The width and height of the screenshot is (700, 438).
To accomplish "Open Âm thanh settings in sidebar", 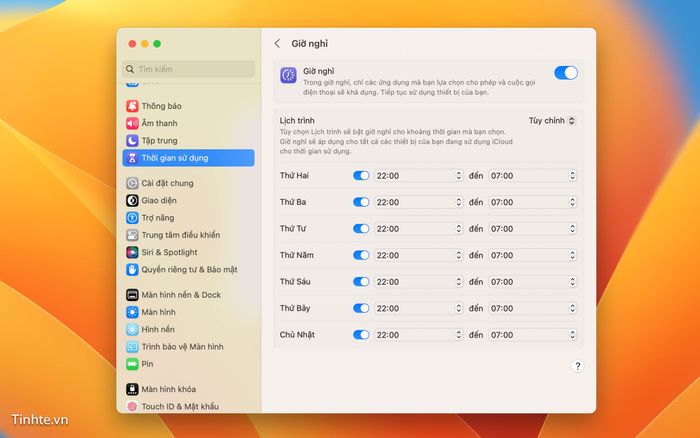I will click(188, 123).
